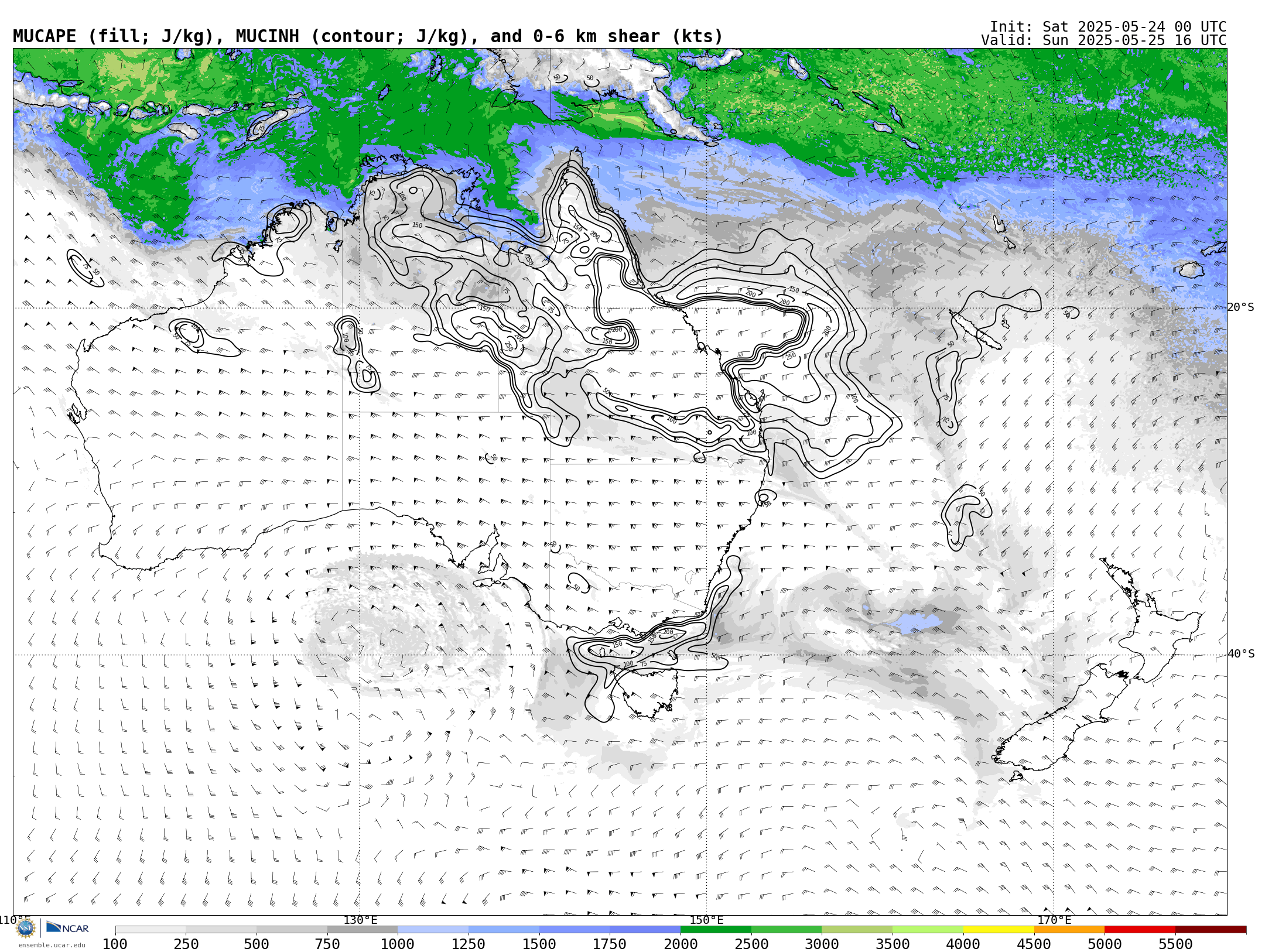Click the island of Tasmania on the map
The height and width of the screenshot is (952, 1265).
click(x=650, y=691)
